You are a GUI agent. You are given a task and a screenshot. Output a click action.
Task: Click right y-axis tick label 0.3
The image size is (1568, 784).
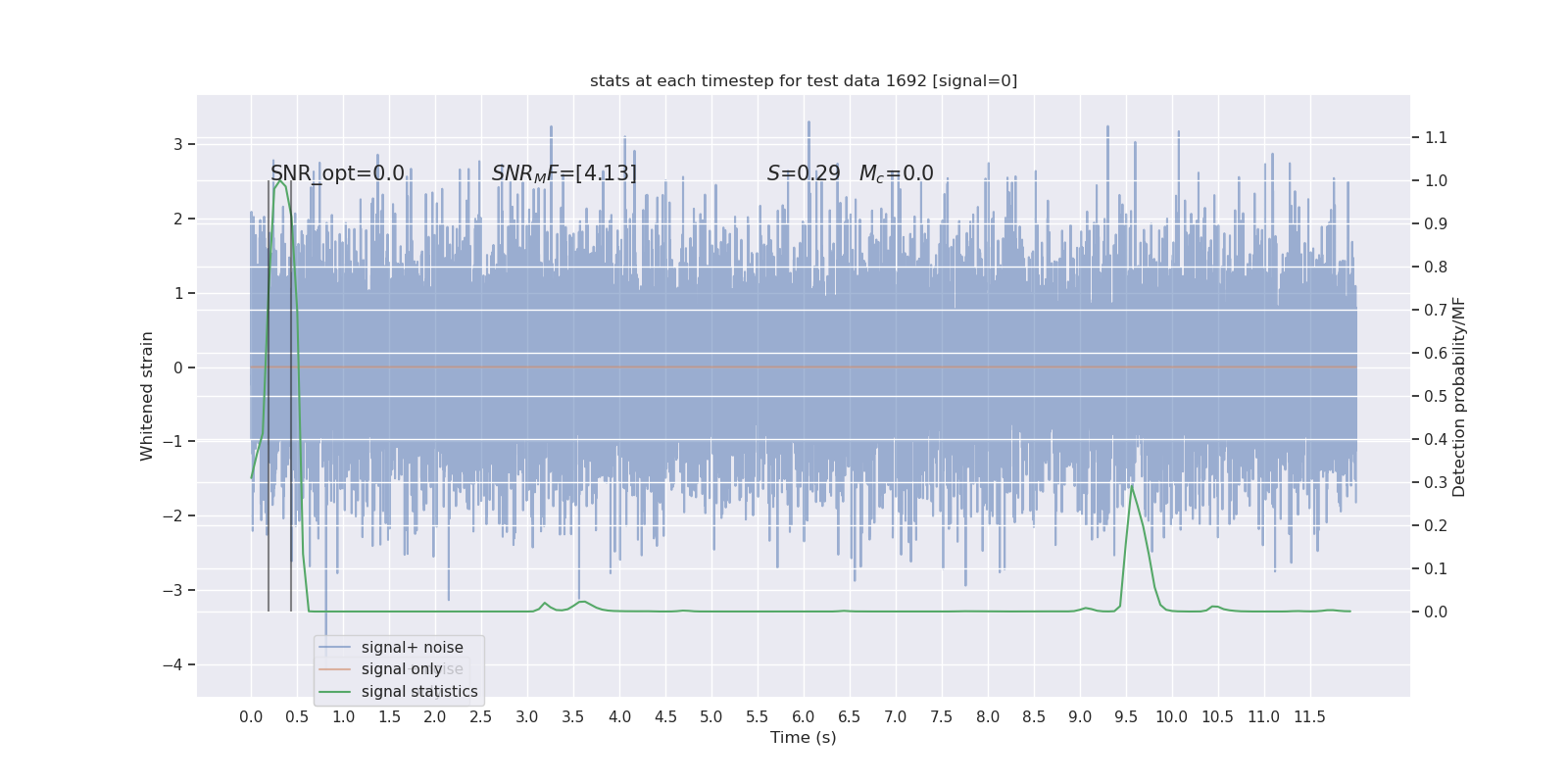1437,483
